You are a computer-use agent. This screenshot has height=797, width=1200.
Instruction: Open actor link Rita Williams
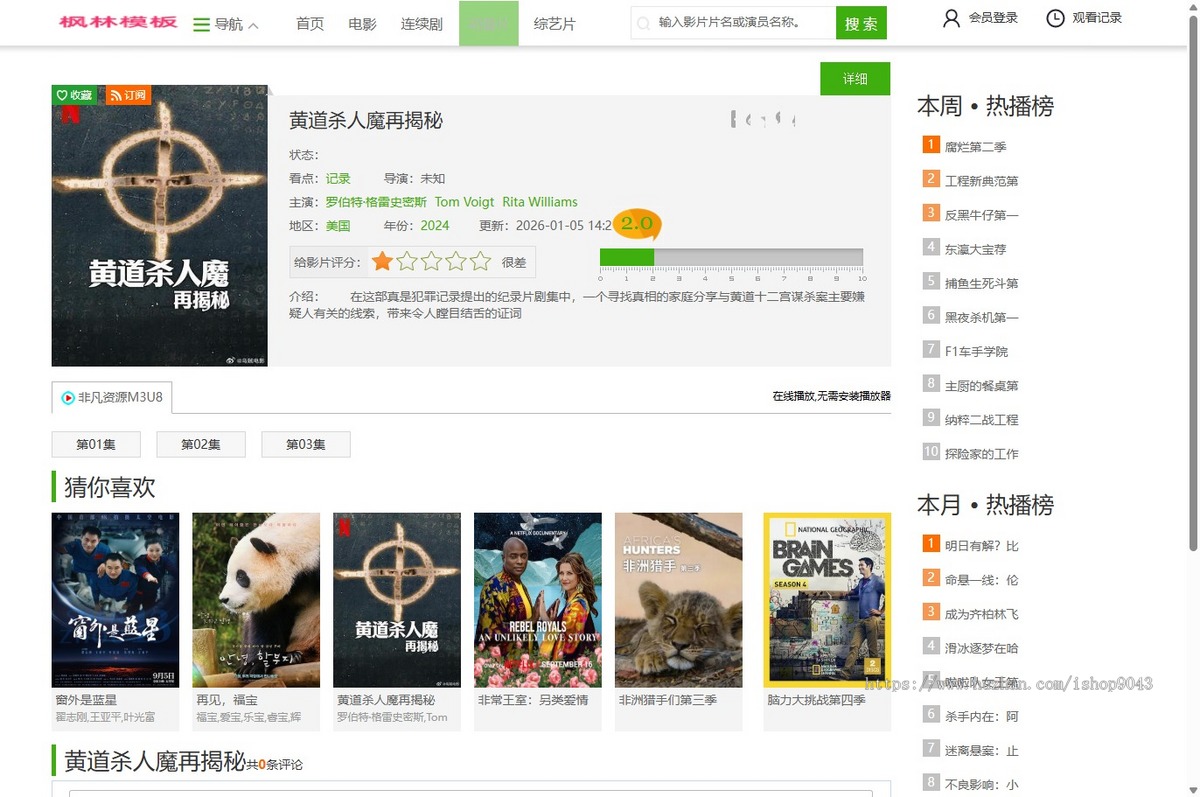point(540,202)
